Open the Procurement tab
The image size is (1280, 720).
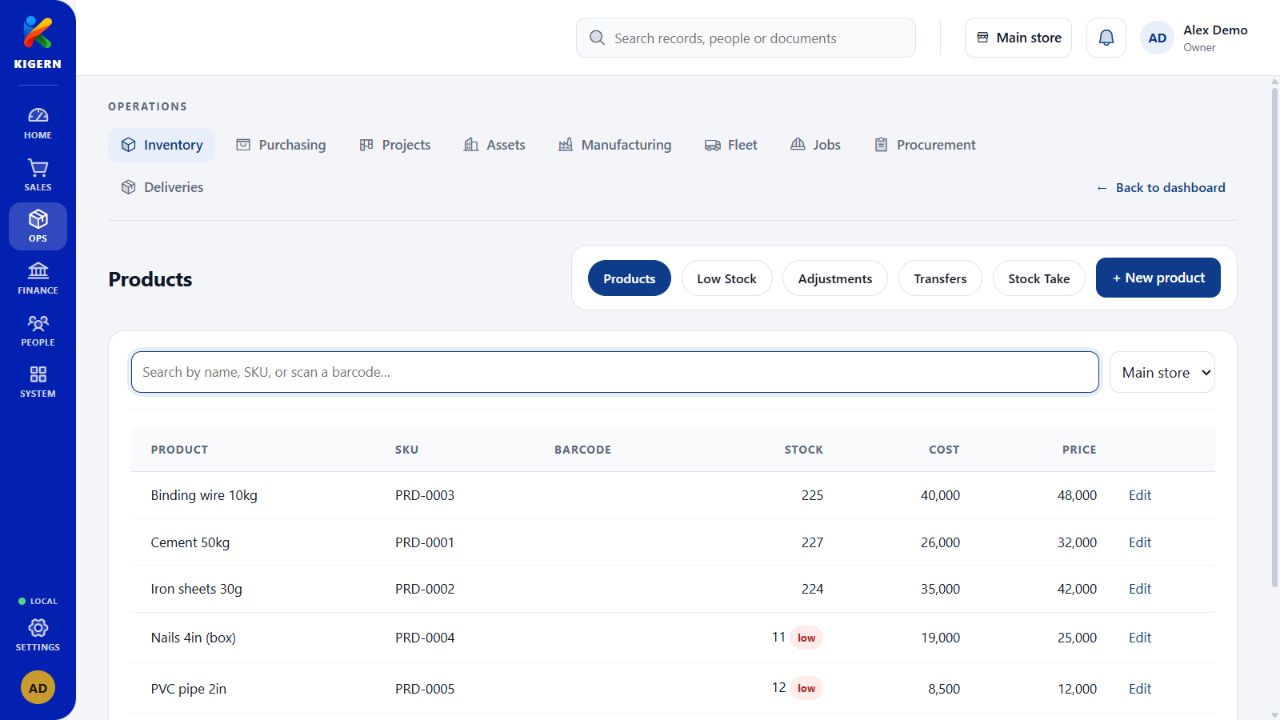coord(925,145)
